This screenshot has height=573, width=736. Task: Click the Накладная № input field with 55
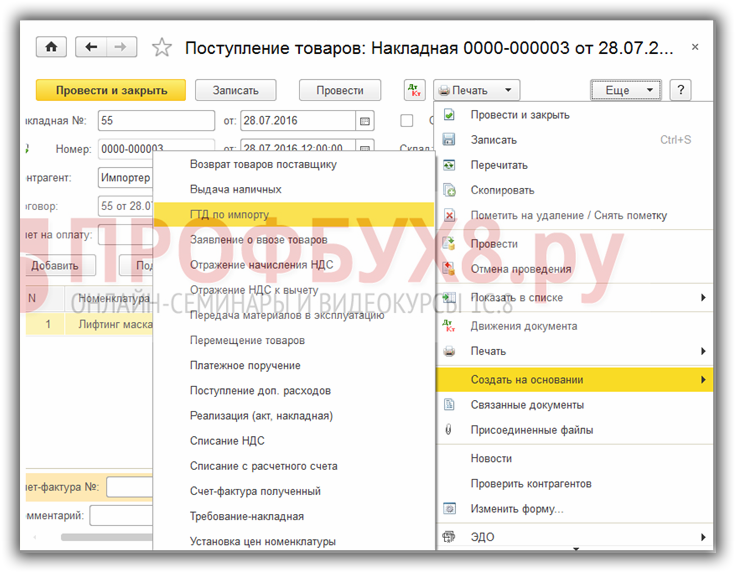coord(155,121)
